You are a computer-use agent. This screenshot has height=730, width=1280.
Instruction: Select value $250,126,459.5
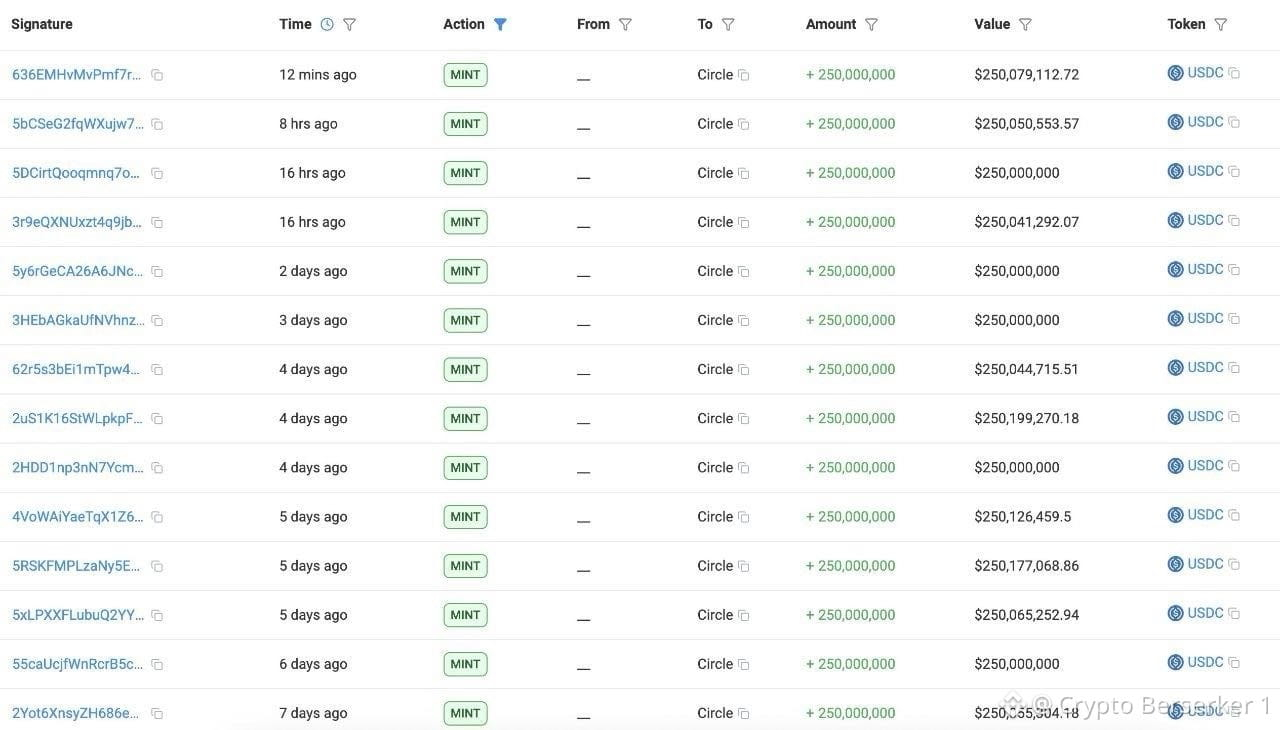[1023, 517]
